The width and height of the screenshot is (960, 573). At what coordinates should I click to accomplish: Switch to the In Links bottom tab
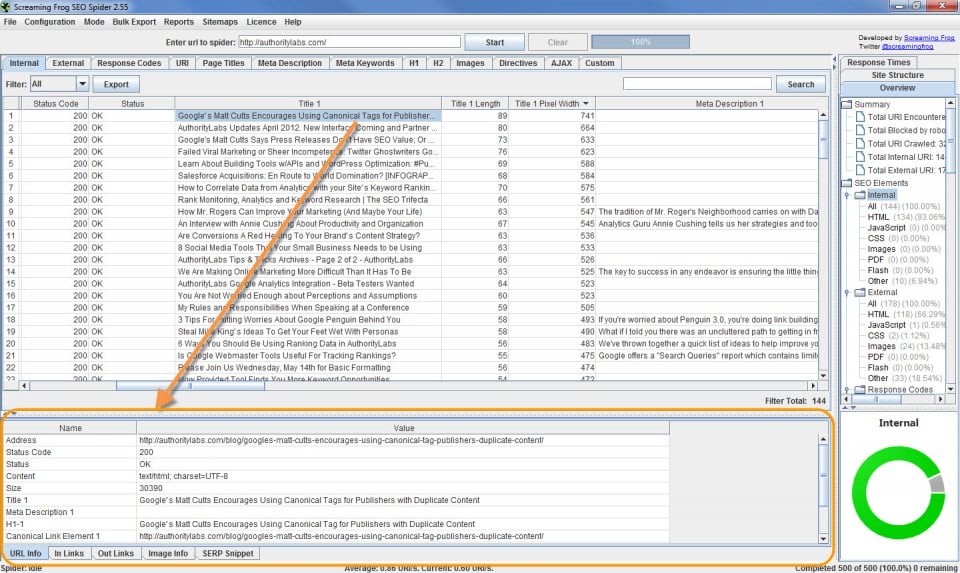(x=69, y=553)
